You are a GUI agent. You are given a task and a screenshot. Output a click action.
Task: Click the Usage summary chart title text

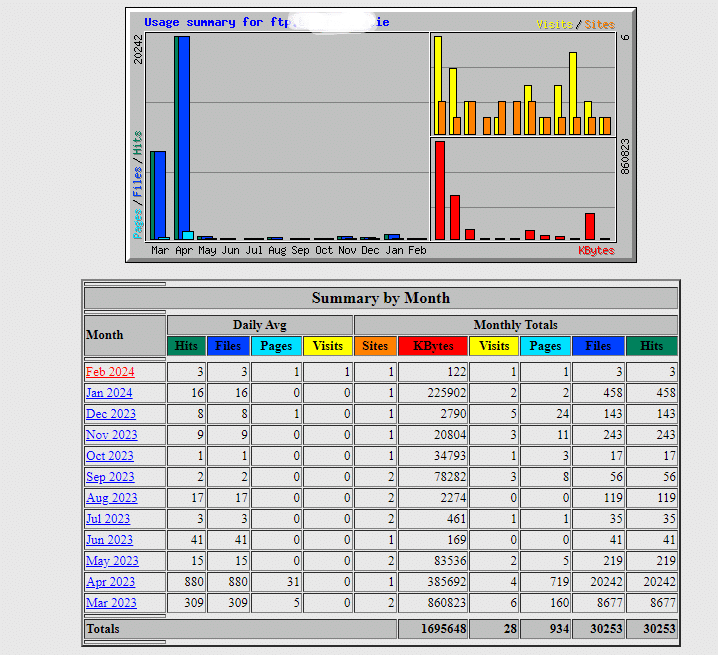point(267,22)
